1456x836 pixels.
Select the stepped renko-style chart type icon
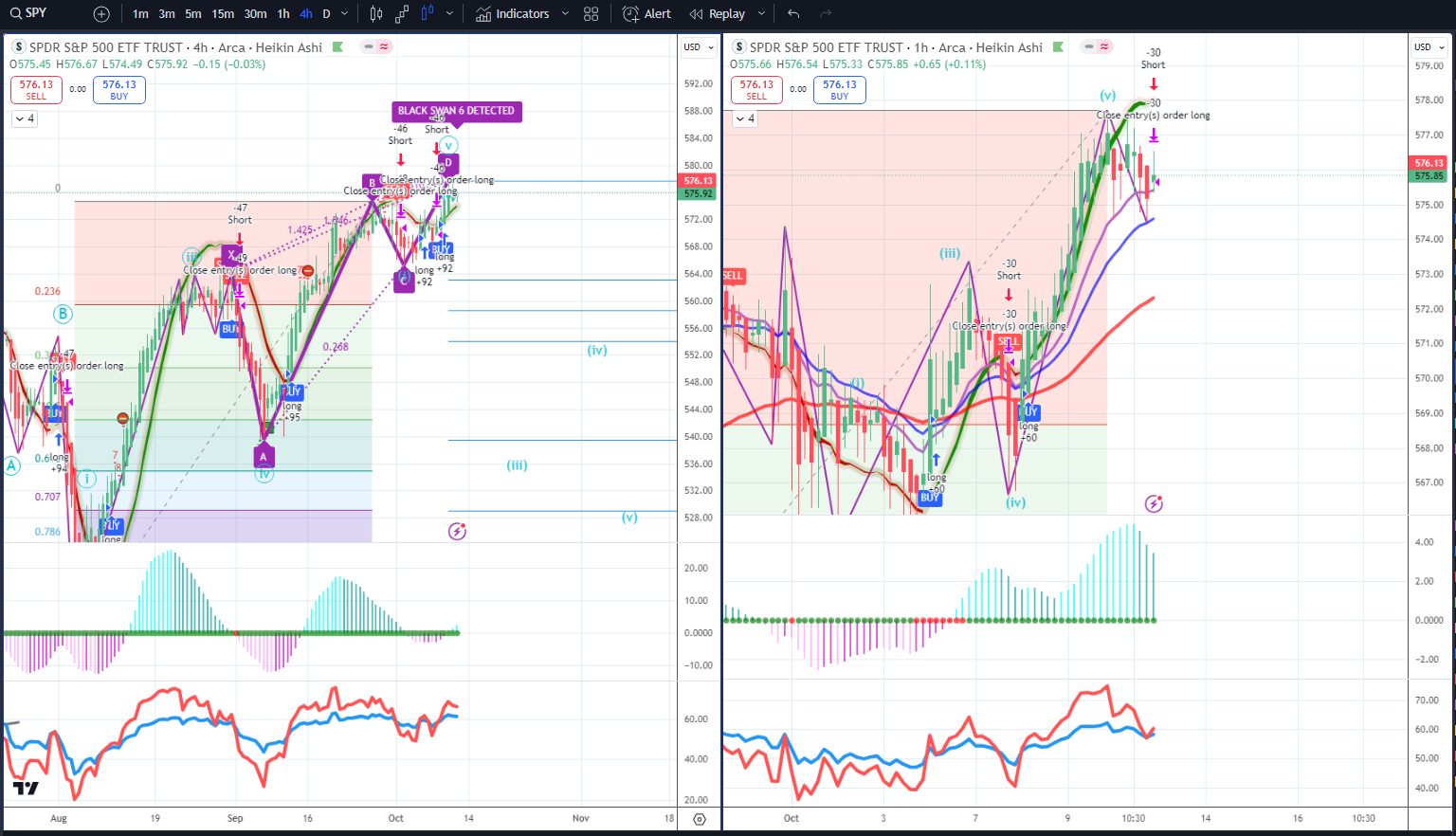point(402,14)
